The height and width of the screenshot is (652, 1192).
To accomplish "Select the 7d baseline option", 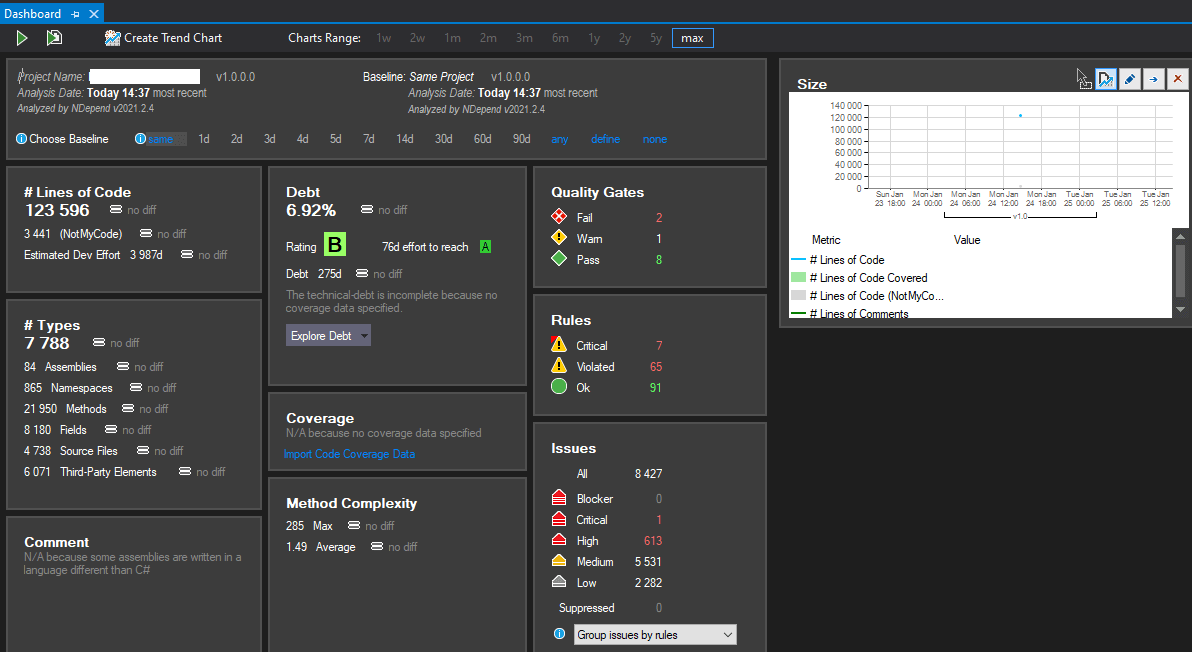I will [369, 139].
